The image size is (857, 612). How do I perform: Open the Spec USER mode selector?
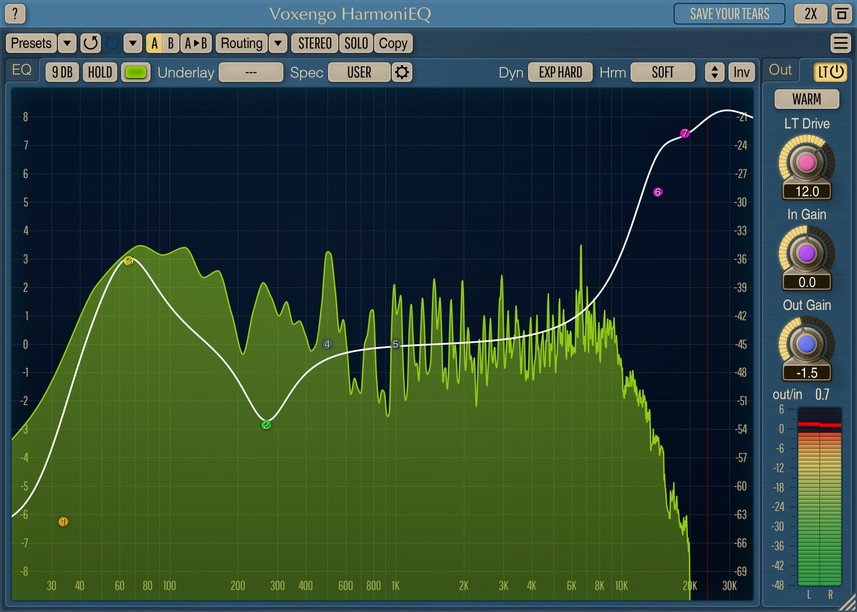tap(358, 72)
